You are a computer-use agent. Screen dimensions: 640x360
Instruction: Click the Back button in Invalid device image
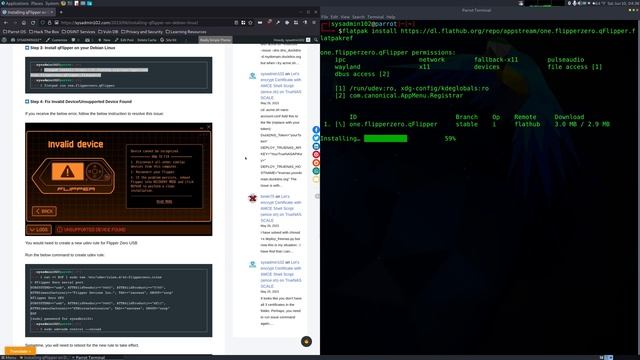[44, 211]
